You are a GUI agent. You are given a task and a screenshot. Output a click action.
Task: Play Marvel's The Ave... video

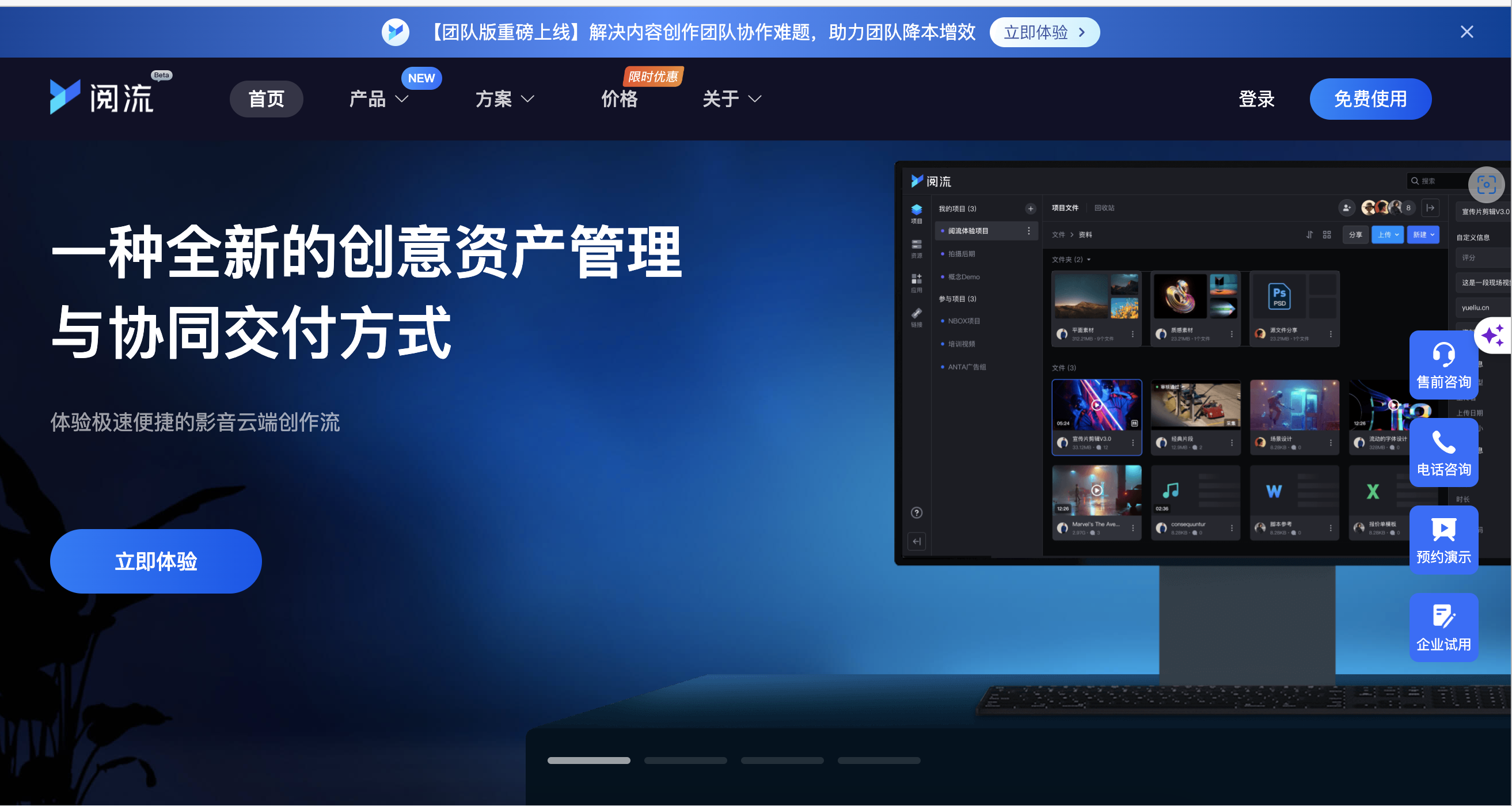pos(1096,490)
